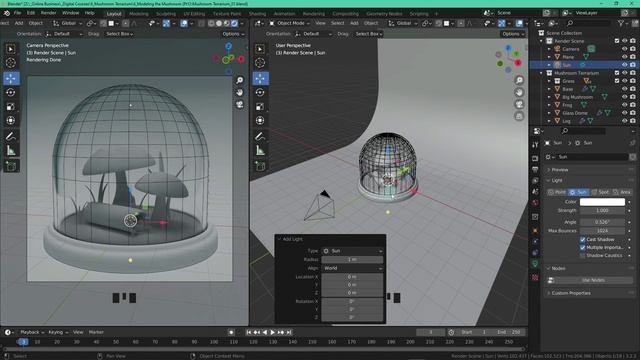Open the Type dropdown in Add Light panel

[353, 251]
